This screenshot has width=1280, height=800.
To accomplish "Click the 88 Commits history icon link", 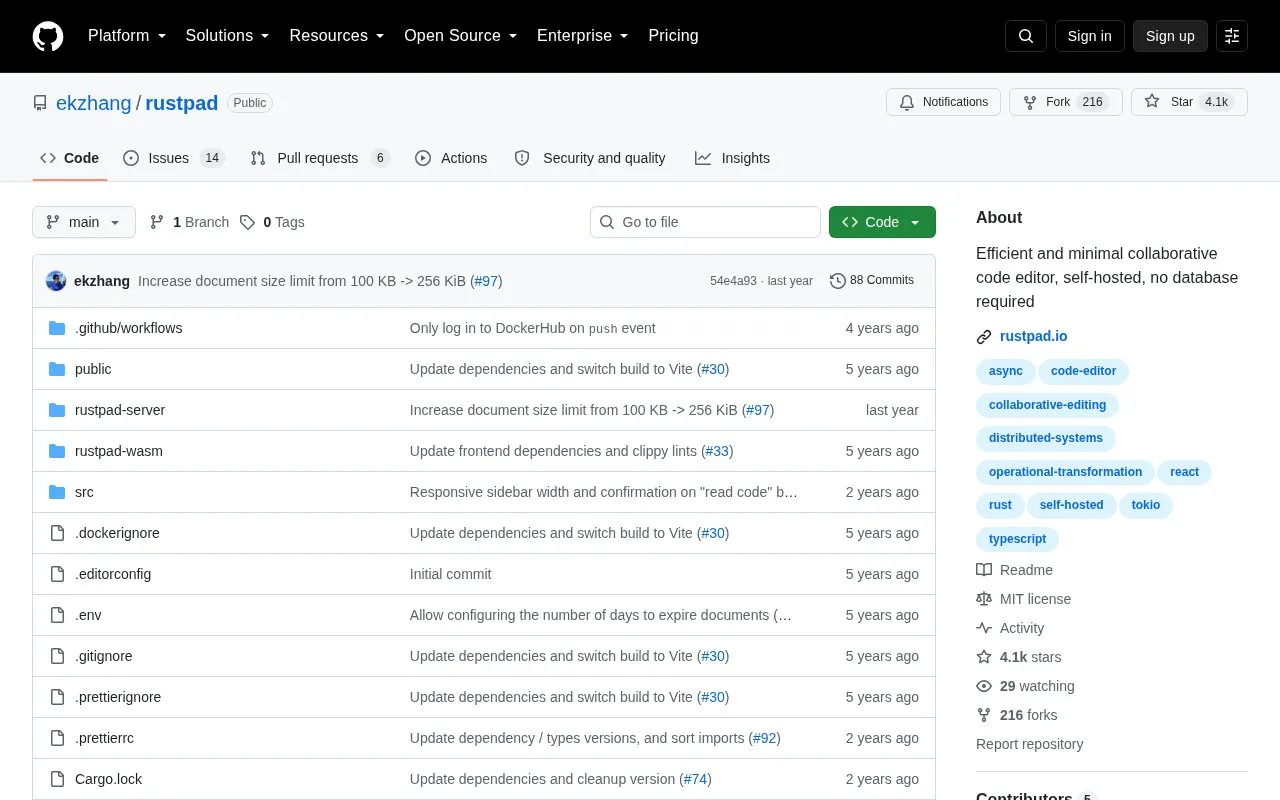I will click(872, 281).
